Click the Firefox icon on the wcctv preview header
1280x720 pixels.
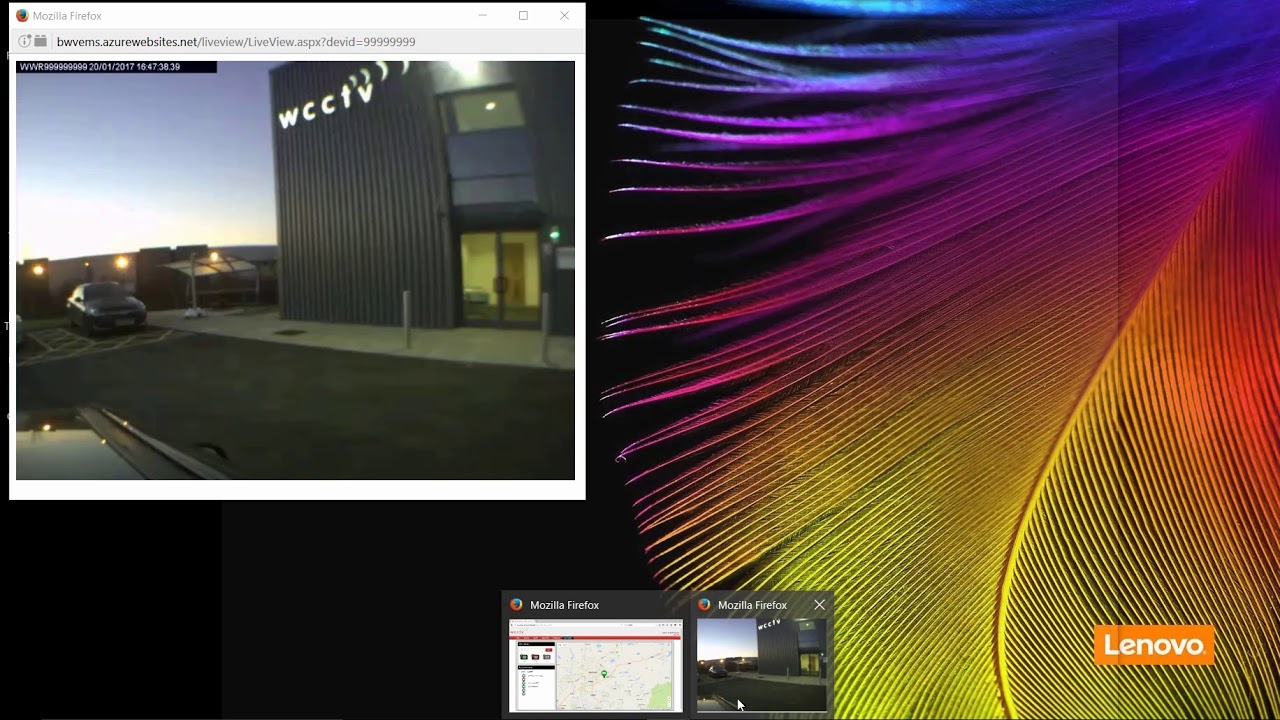[x=704, y=605]
